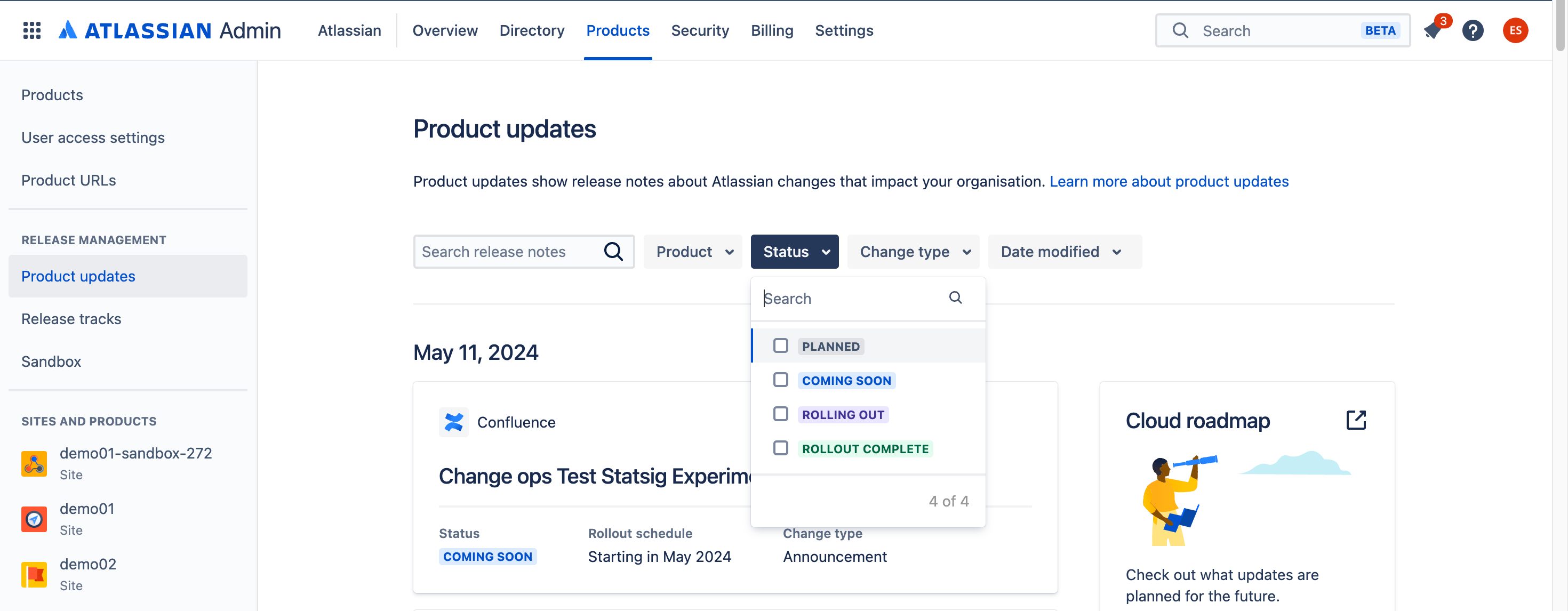The image size is (1568, 611).
Task: Click the Cloud roadmap illustration
Action: (1246, 498)
